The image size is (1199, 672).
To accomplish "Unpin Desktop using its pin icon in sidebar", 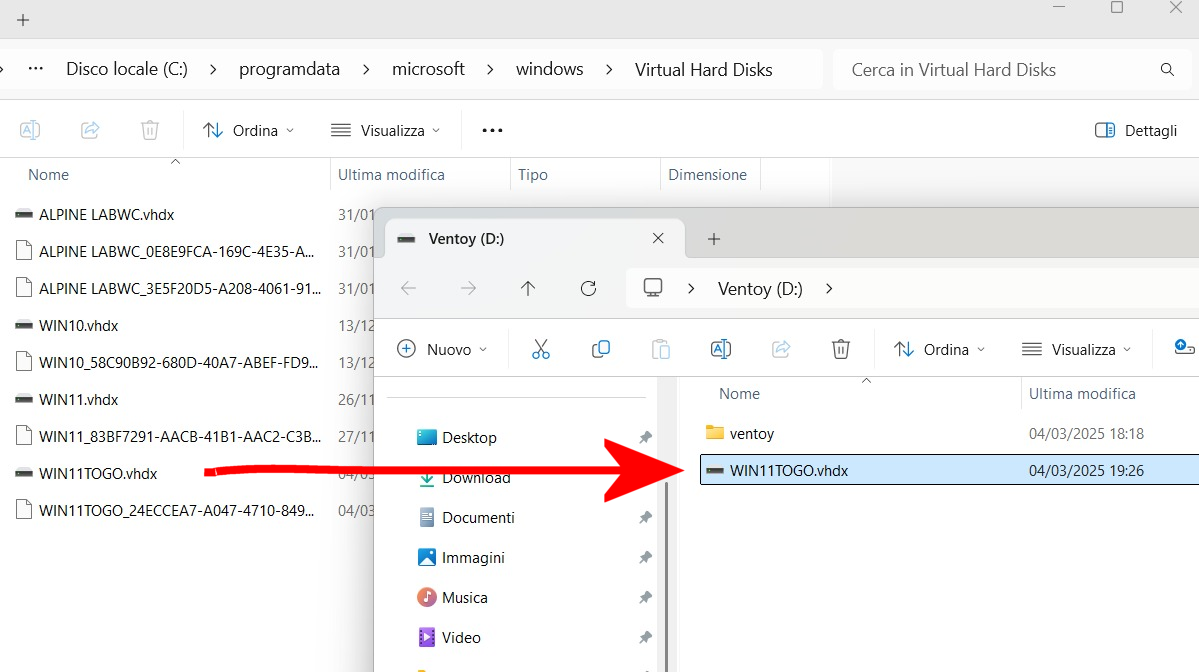I will point(645,437).
